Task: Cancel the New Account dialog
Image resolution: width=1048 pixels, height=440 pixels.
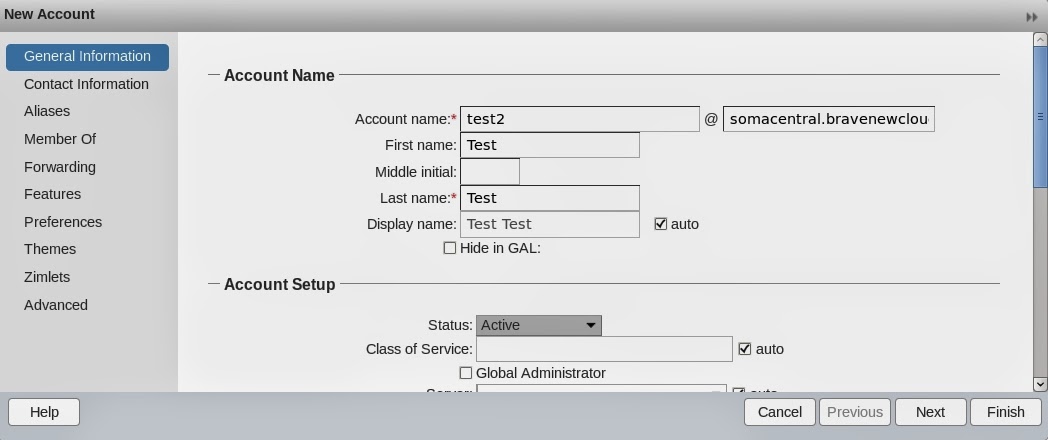Action: pos(780,412)
